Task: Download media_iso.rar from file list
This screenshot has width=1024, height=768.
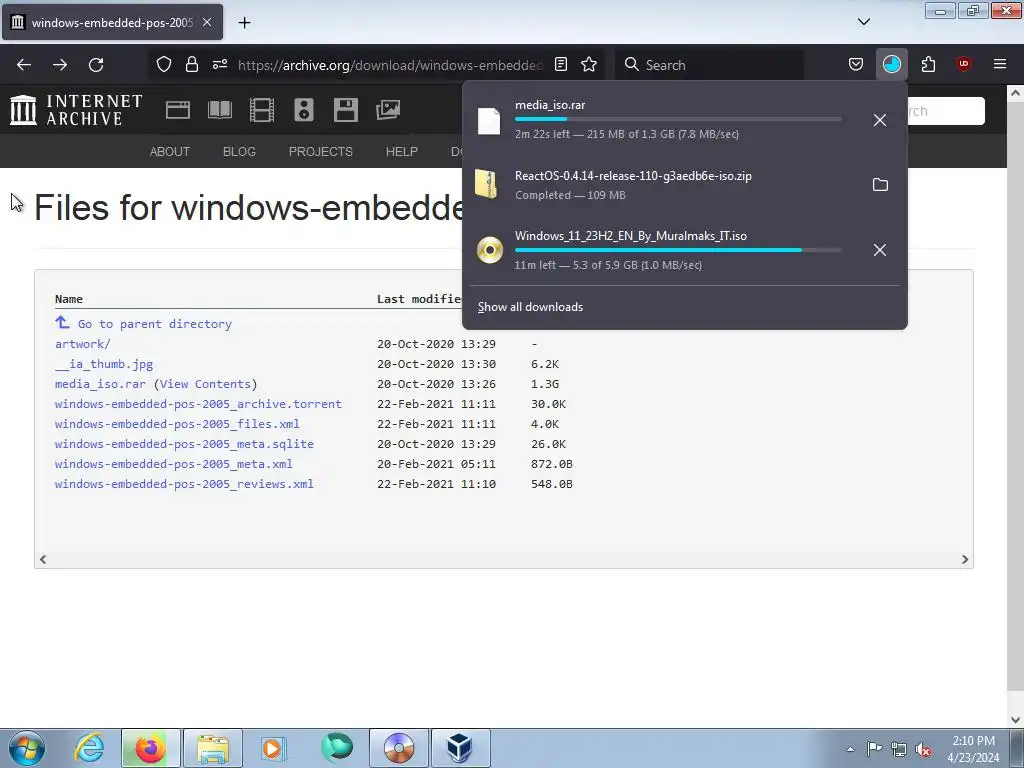Action: pyautogui.click(x=100, y=384)
